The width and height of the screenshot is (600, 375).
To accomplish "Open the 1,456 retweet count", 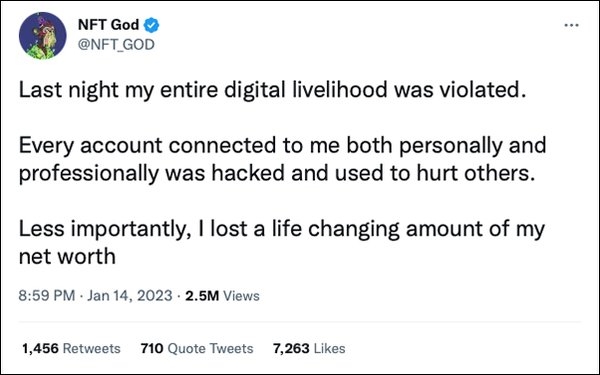I will click(x=41, y=349).
